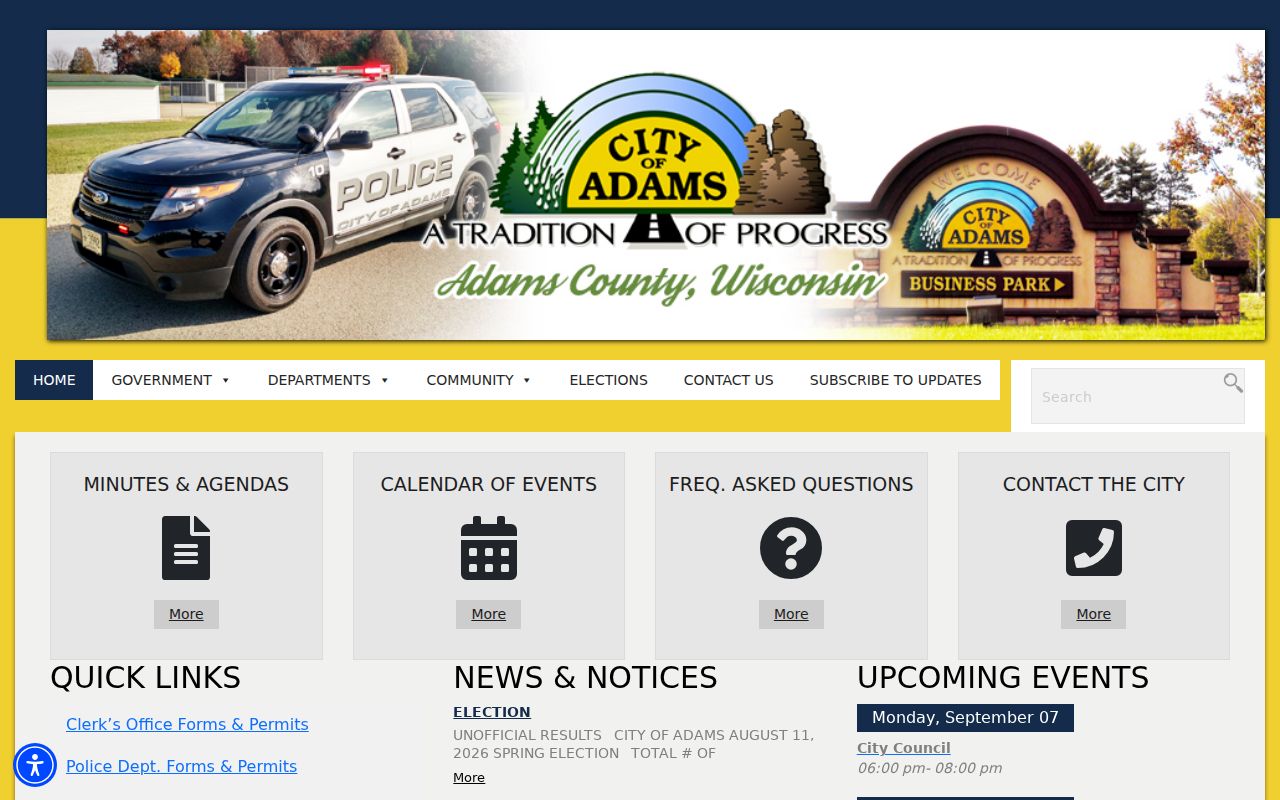Click the Calendar of Events calendar icon
Image resolution: width=1280 pixels, height=800 pixels.
pyautogui.click(x=489, y=548)
